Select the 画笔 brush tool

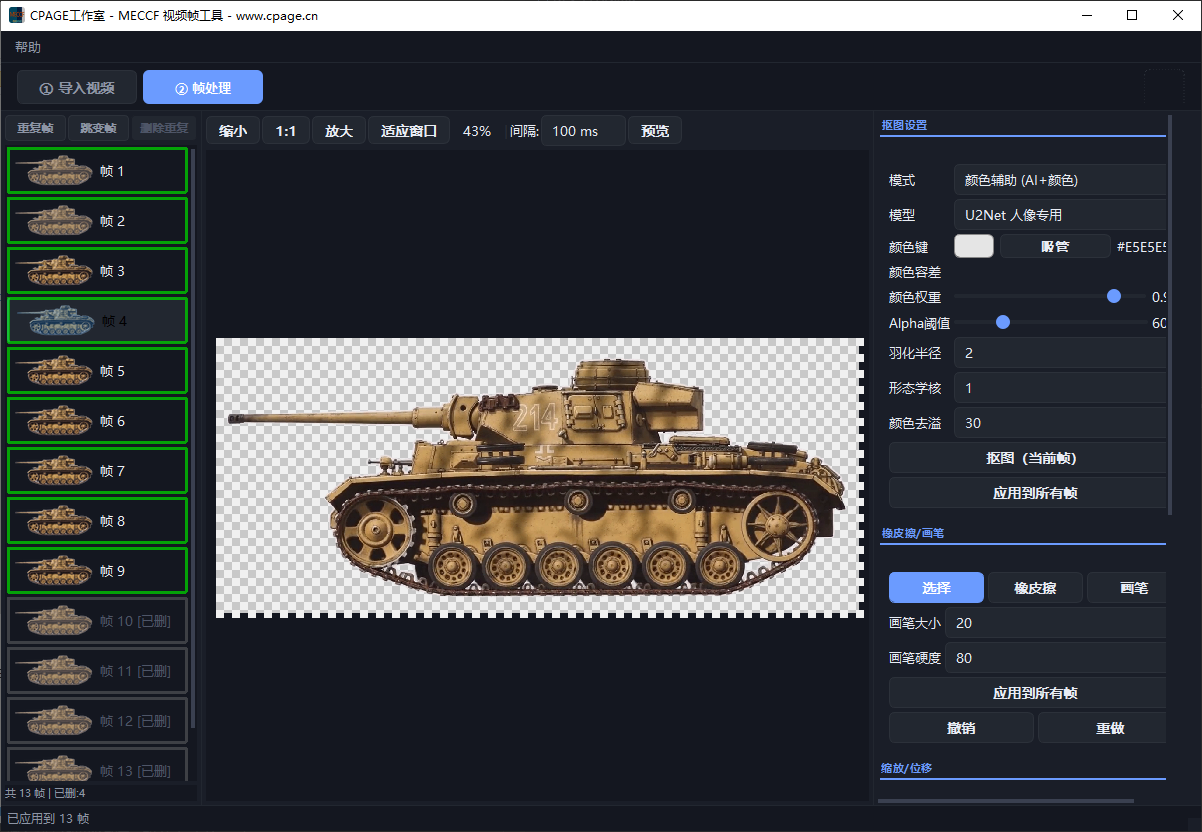click(1127, 588)
